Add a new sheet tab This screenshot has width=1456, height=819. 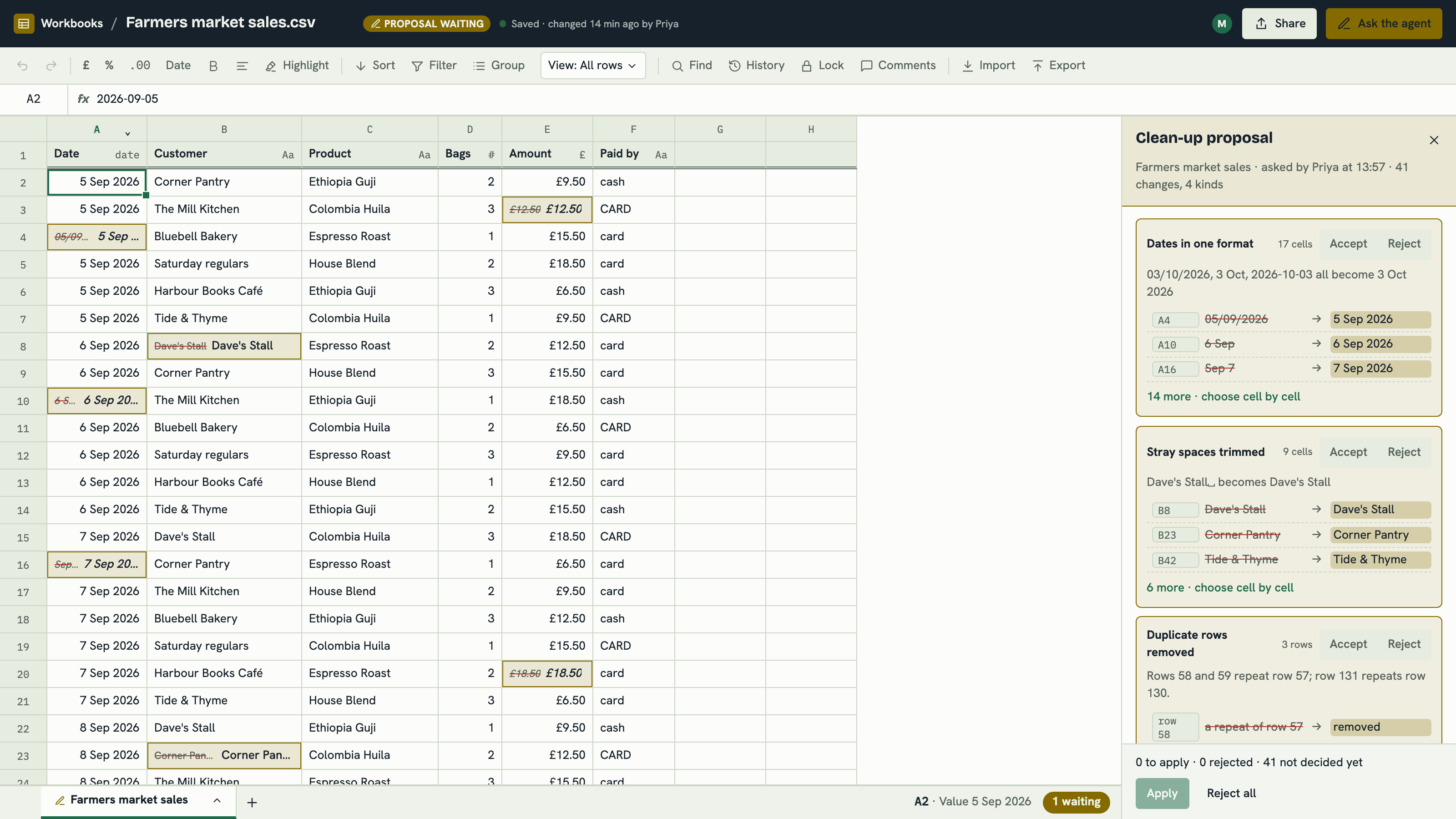(252, 802)
